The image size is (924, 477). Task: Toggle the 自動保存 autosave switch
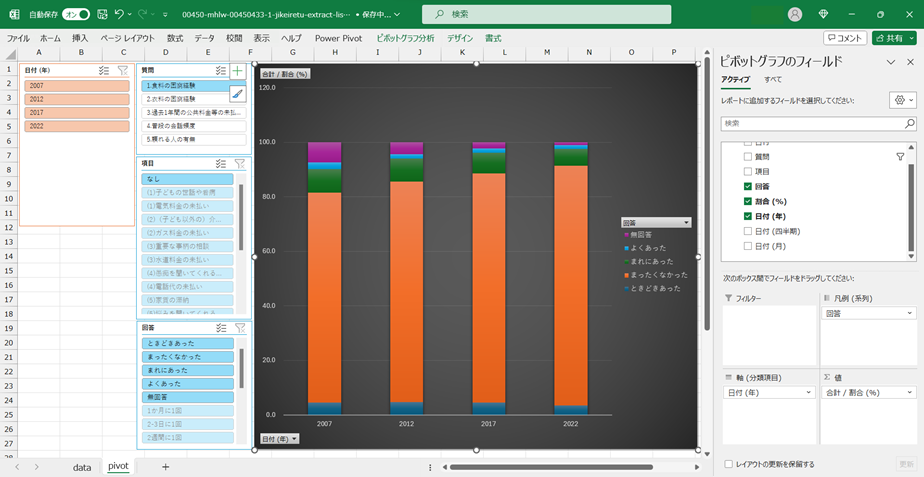[76, 15]
